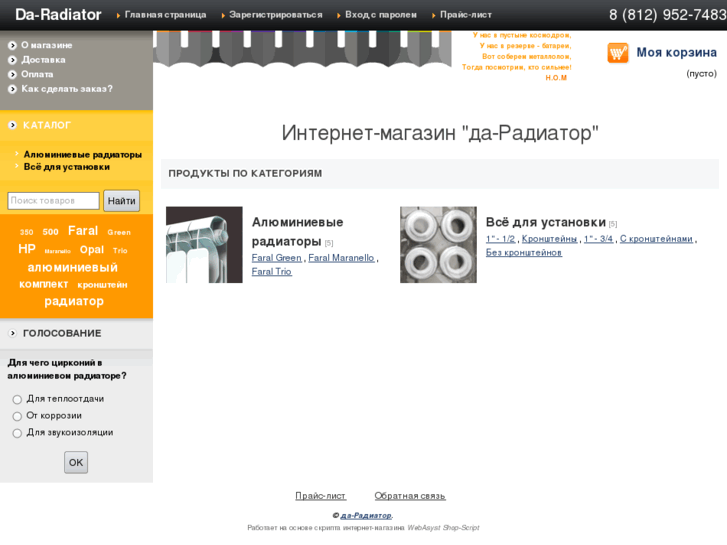
Task: Click the WebAsyst Shop-Script footer text
Action: coord(443,528)
